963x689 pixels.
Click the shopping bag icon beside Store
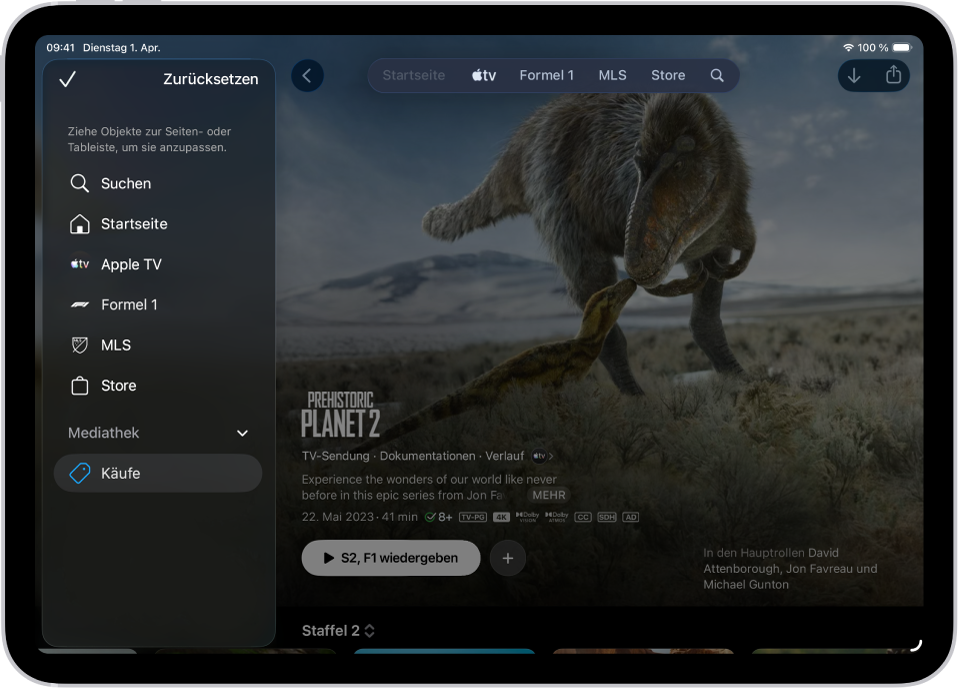pos(80,386)
